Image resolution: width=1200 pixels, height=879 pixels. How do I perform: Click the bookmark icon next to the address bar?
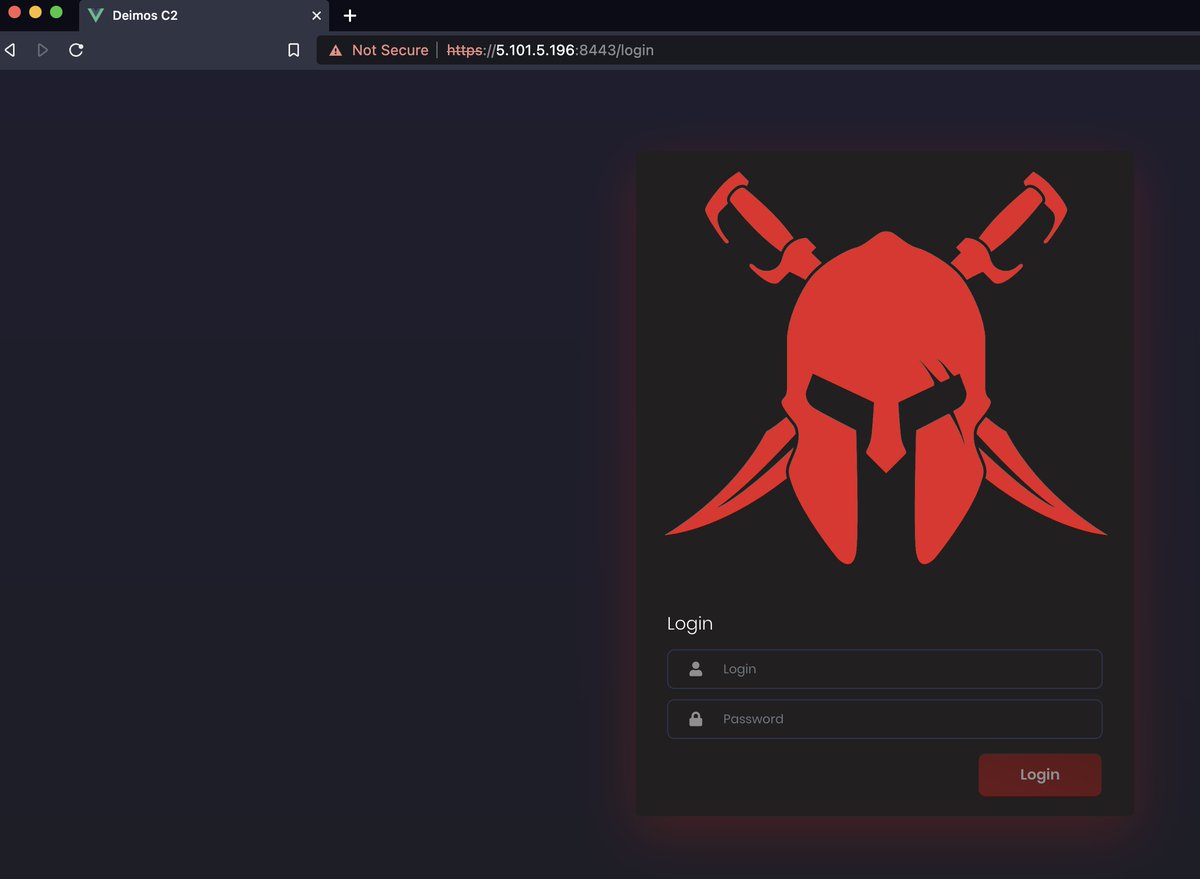click(293, 50)
